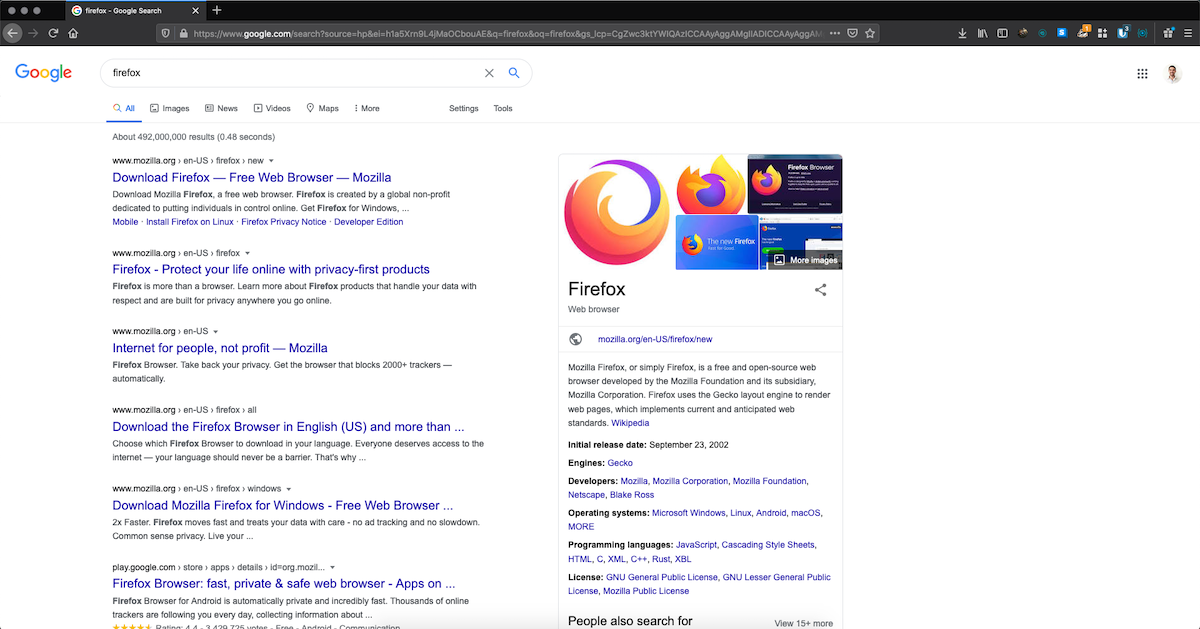Focus the browser address bar URL
The image size is (1200, 629).
[x=508, y=33]
